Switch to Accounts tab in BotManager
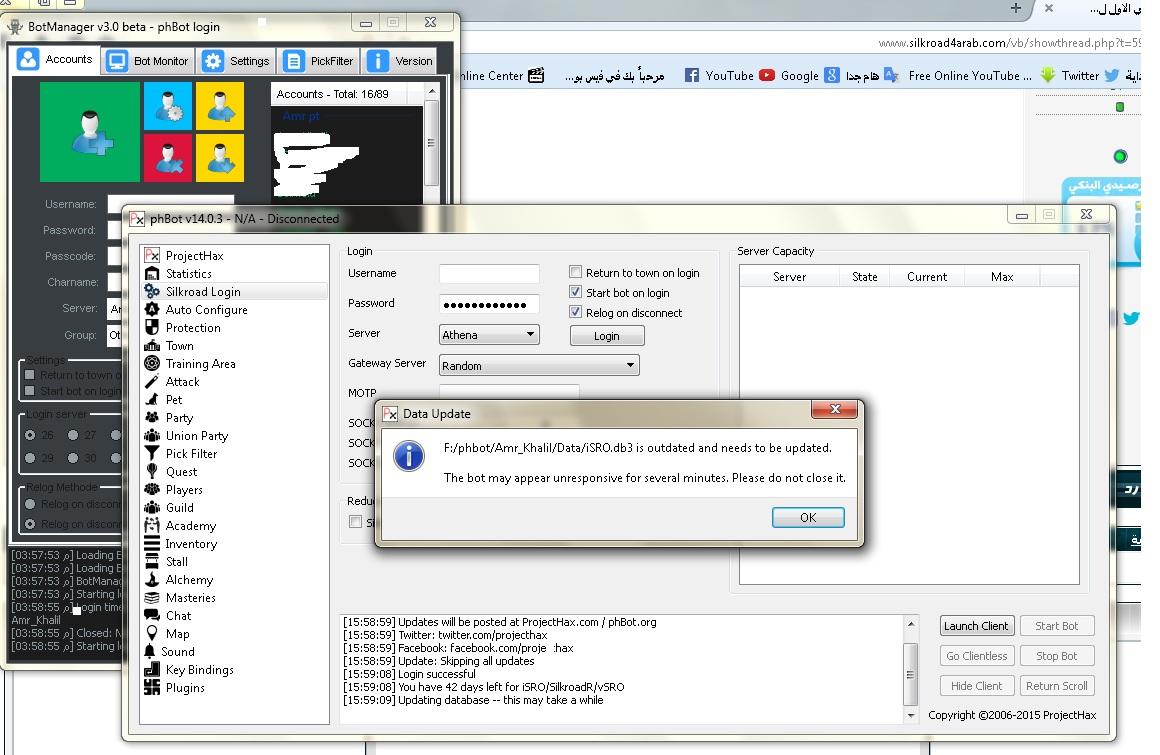The width and height of the screenshot is (1160, 755). coord(55,59)
